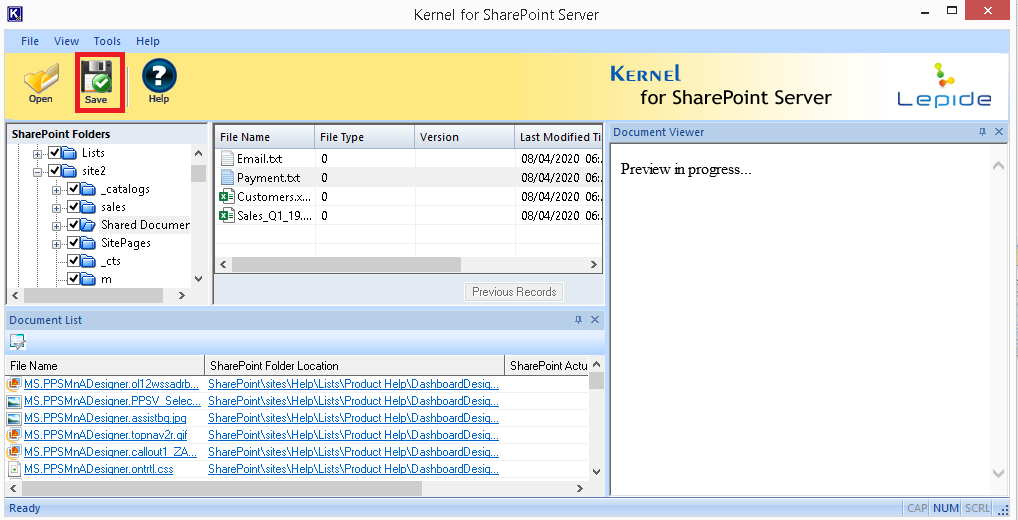Expand the _catalogs tree node
The image size is (1018, 520).
[56, 190]
